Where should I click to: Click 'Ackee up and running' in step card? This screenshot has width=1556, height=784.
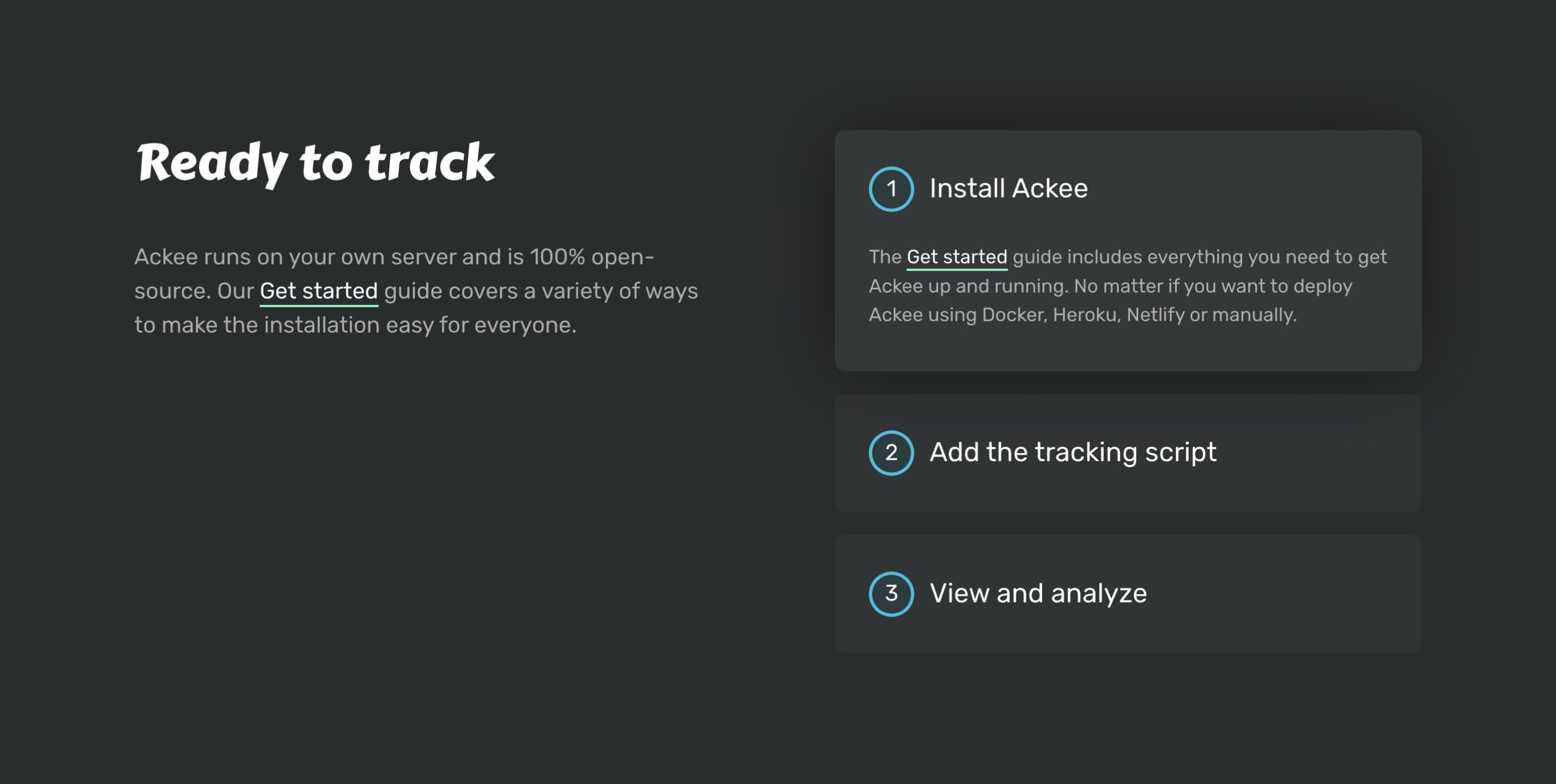968,286
